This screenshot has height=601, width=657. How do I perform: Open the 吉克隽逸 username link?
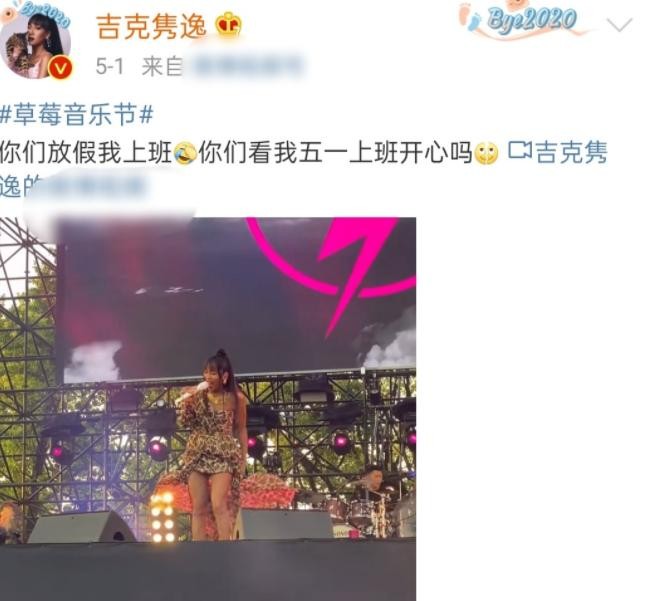[151, 26]
